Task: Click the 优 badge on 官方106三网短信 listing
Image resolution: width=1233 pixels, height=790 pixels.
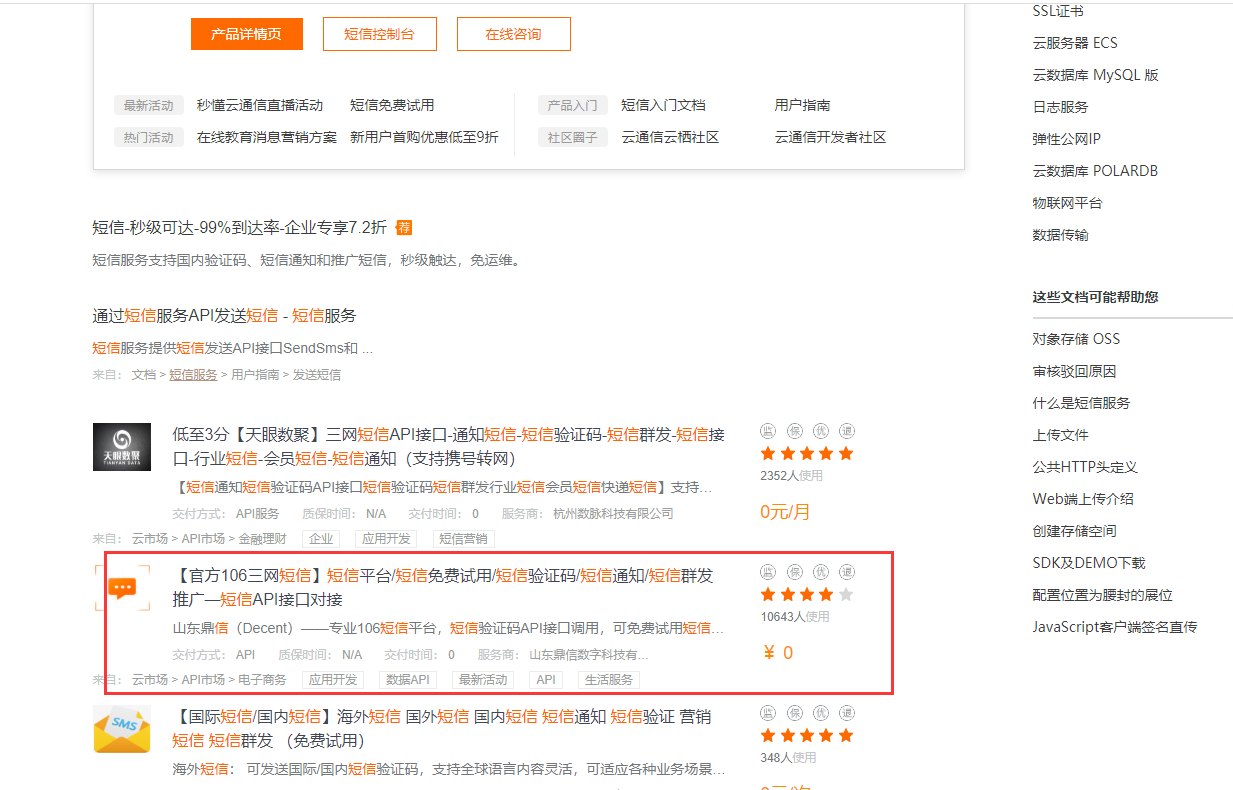Action: 820,572
